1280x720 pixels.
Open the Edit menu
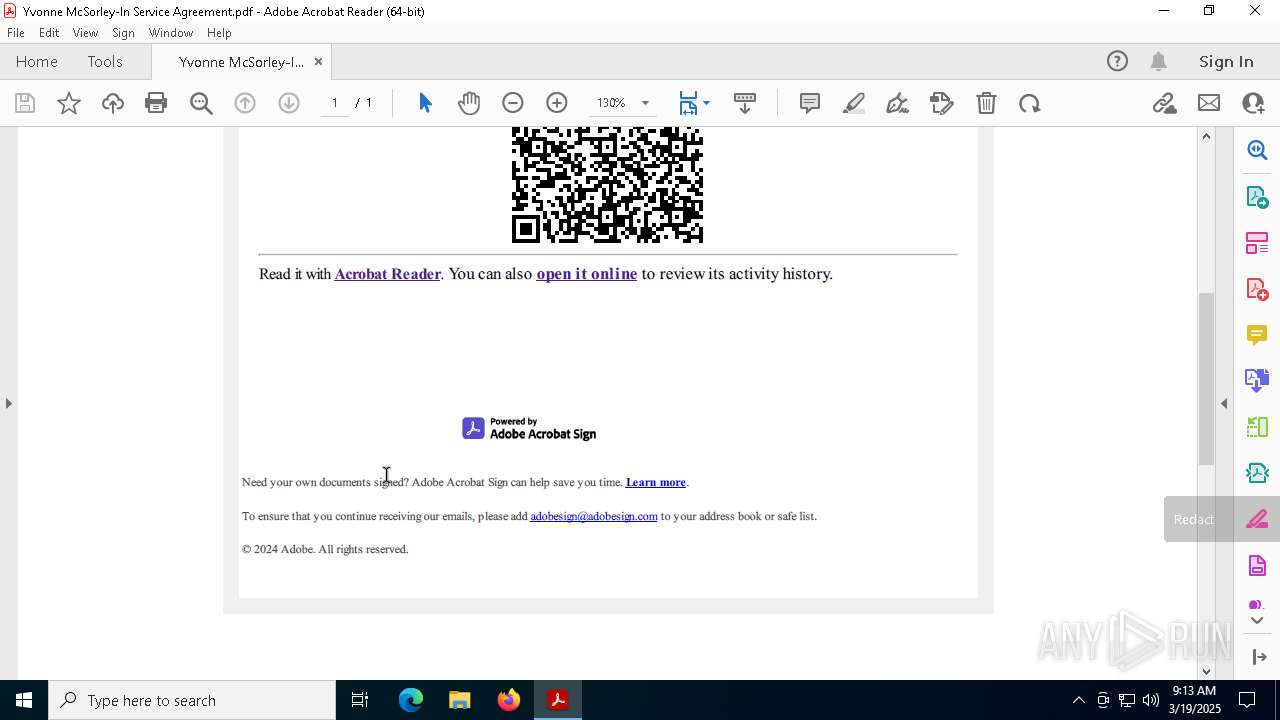pos(49,32)
